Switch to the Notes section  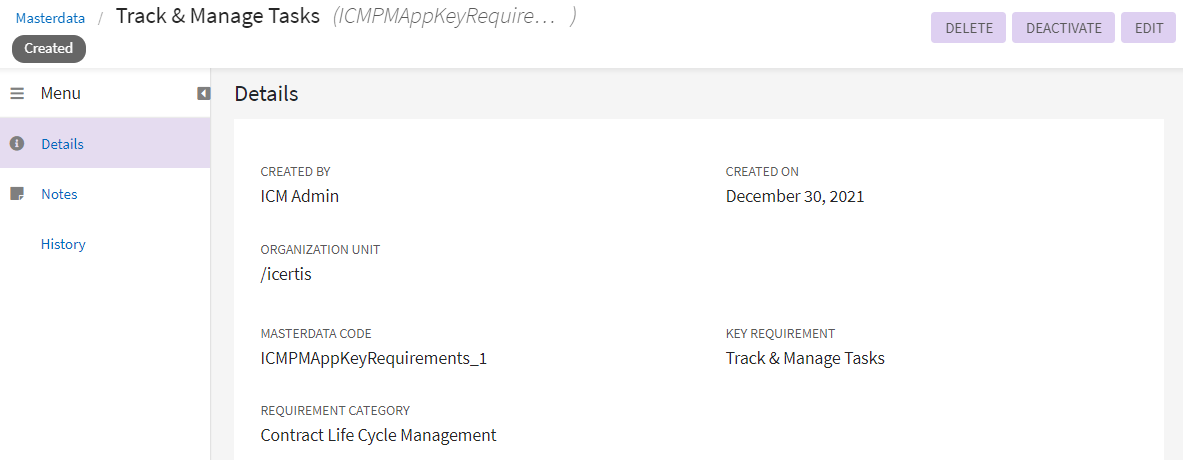59,194
